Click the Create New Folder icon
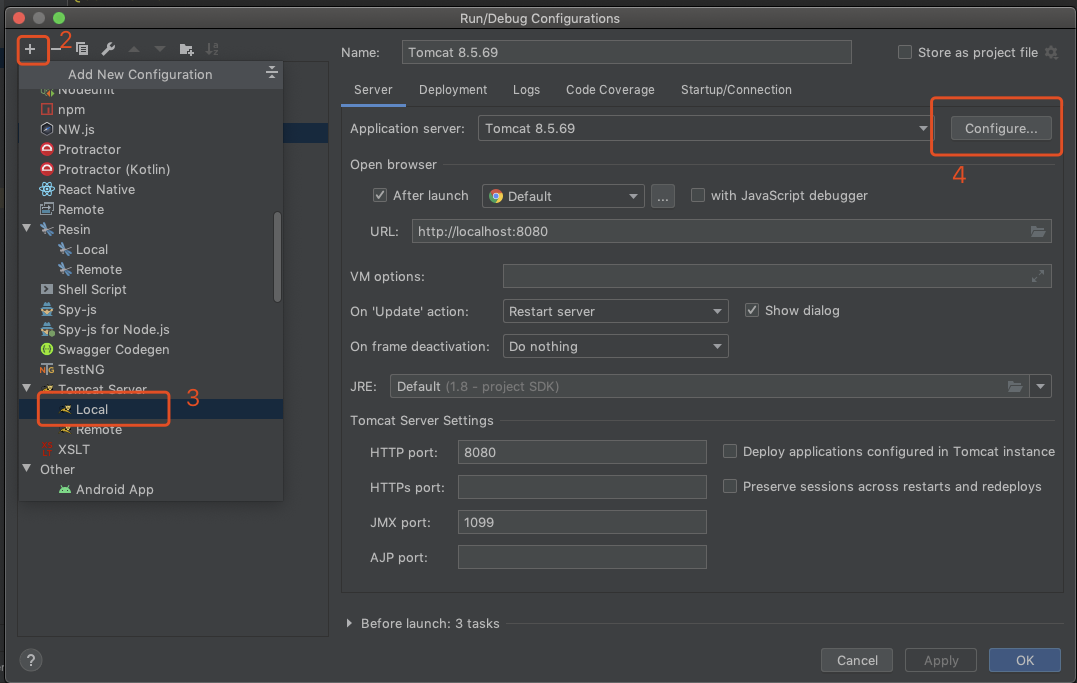The height and width of the screenshot is (683, 1077). pyautogui.click(x=186, y=49)
